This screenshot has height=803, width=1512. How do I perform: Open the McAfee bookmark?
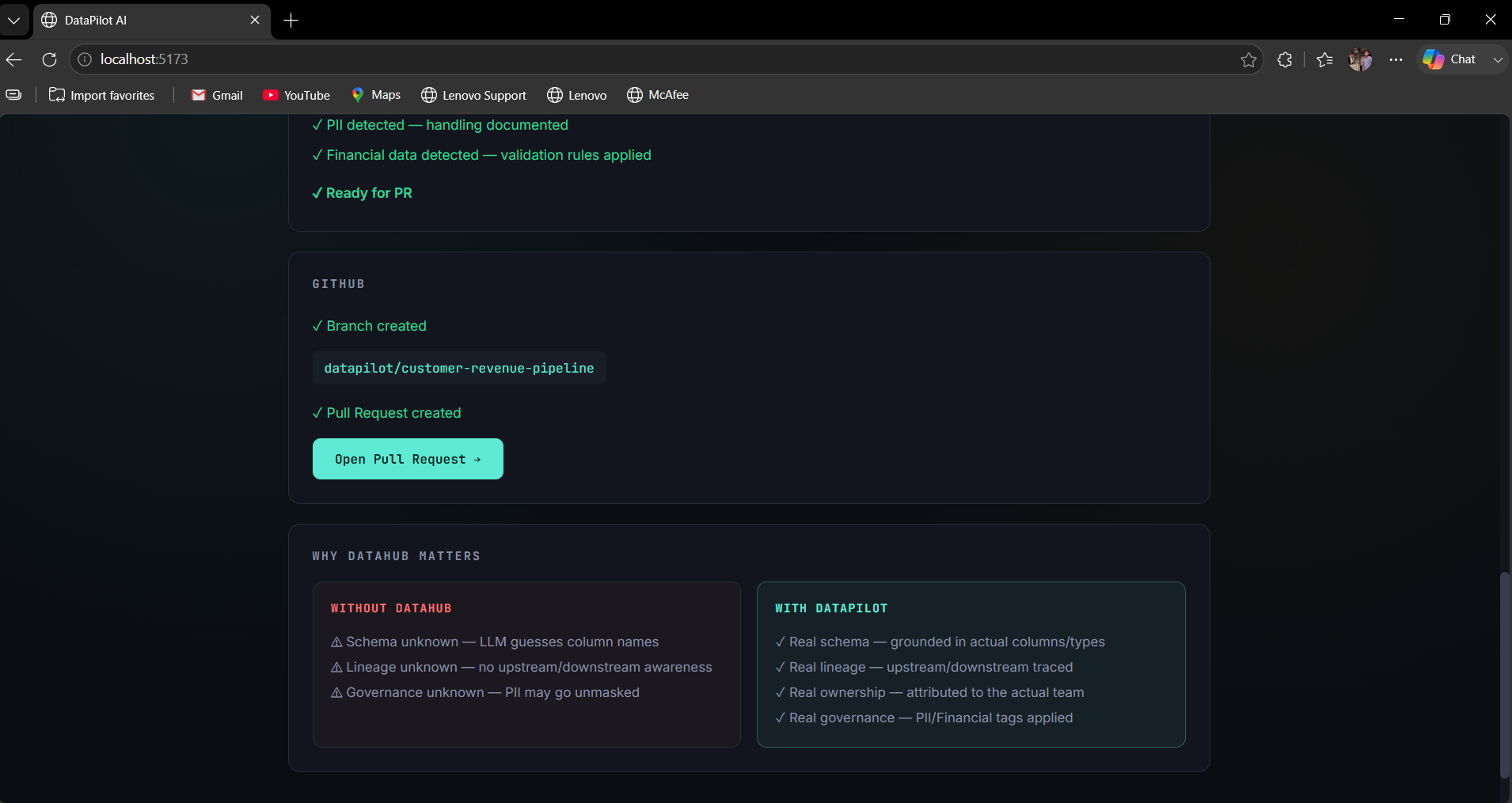658,95
